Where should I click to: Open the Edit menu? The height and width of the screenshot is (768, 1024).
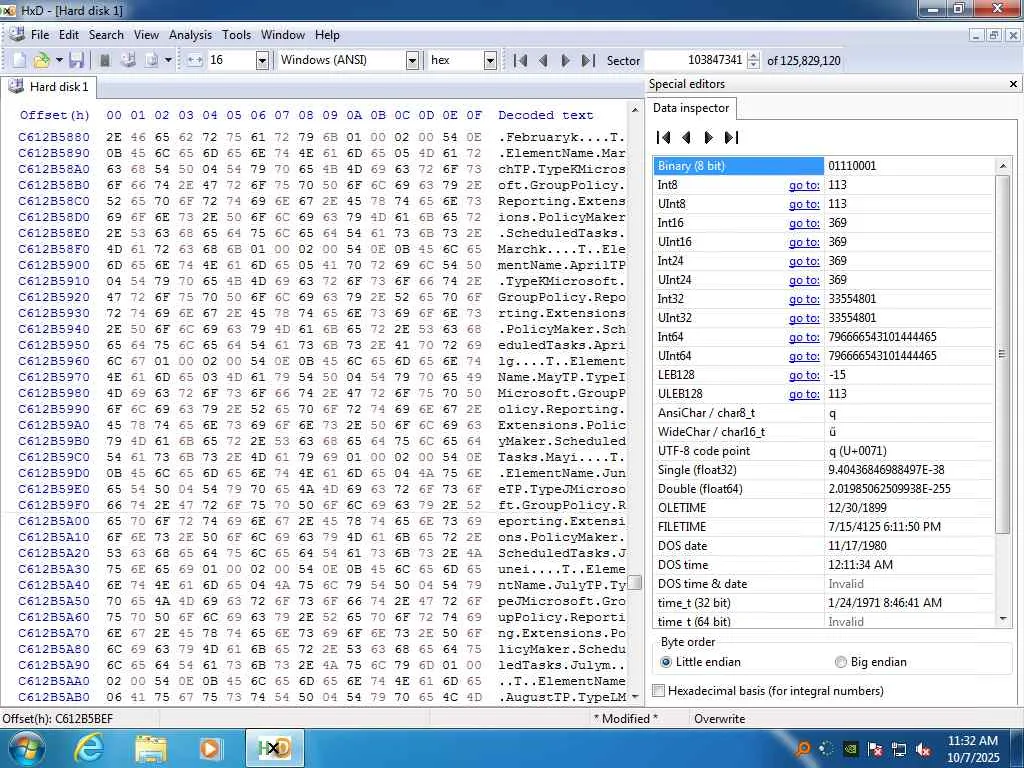[69, 35]
